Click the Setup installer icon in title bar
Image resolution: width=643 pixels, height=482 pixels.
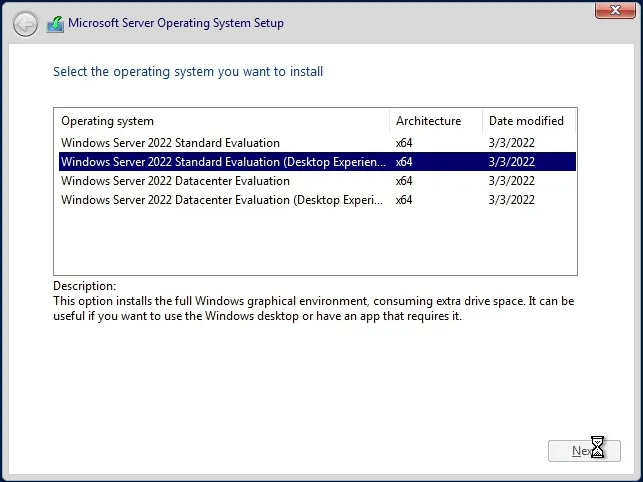[x=55, y=24]
